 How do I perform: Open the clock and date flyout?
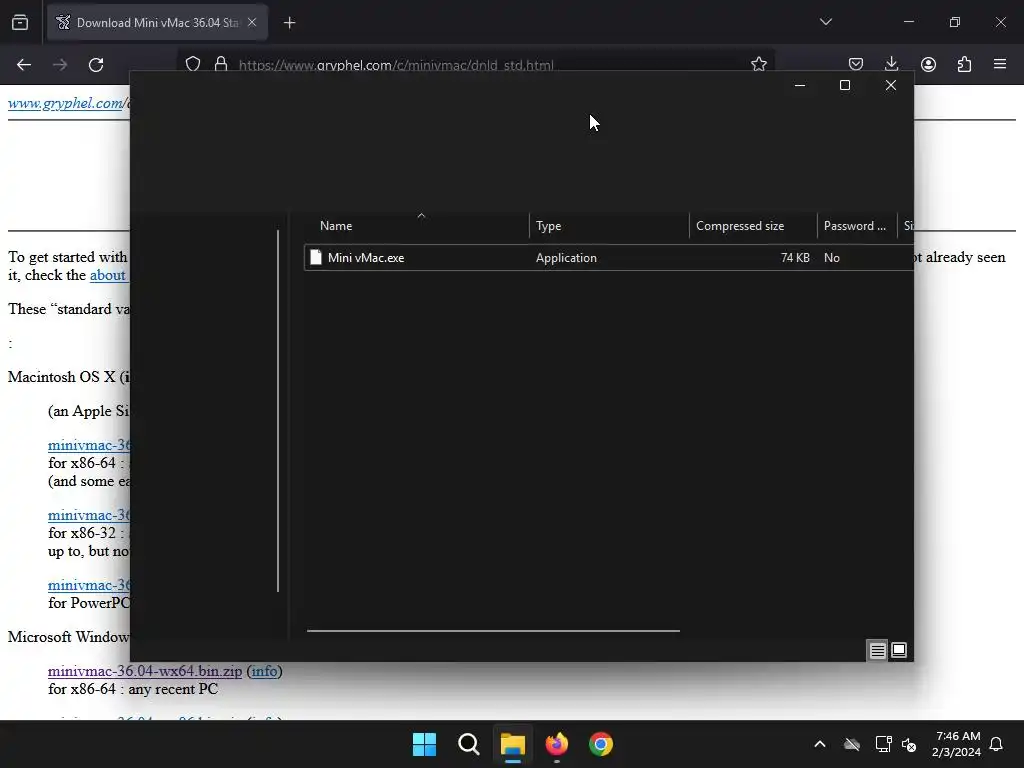(957, 744)
